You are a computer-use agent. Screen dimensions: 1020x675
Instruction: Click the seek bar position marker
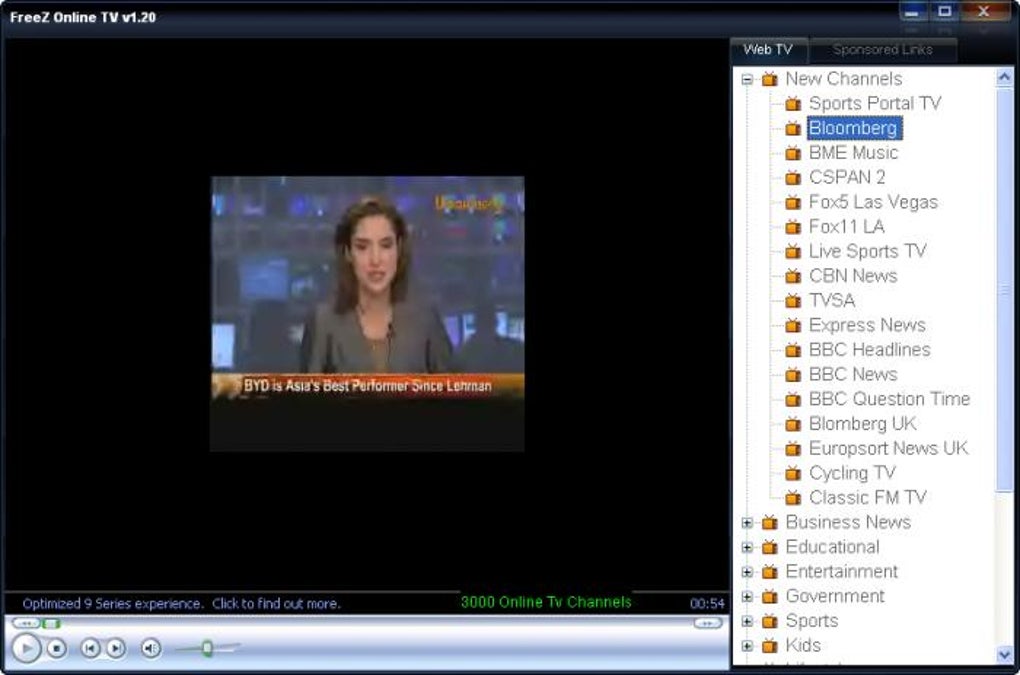click(51, 624)
